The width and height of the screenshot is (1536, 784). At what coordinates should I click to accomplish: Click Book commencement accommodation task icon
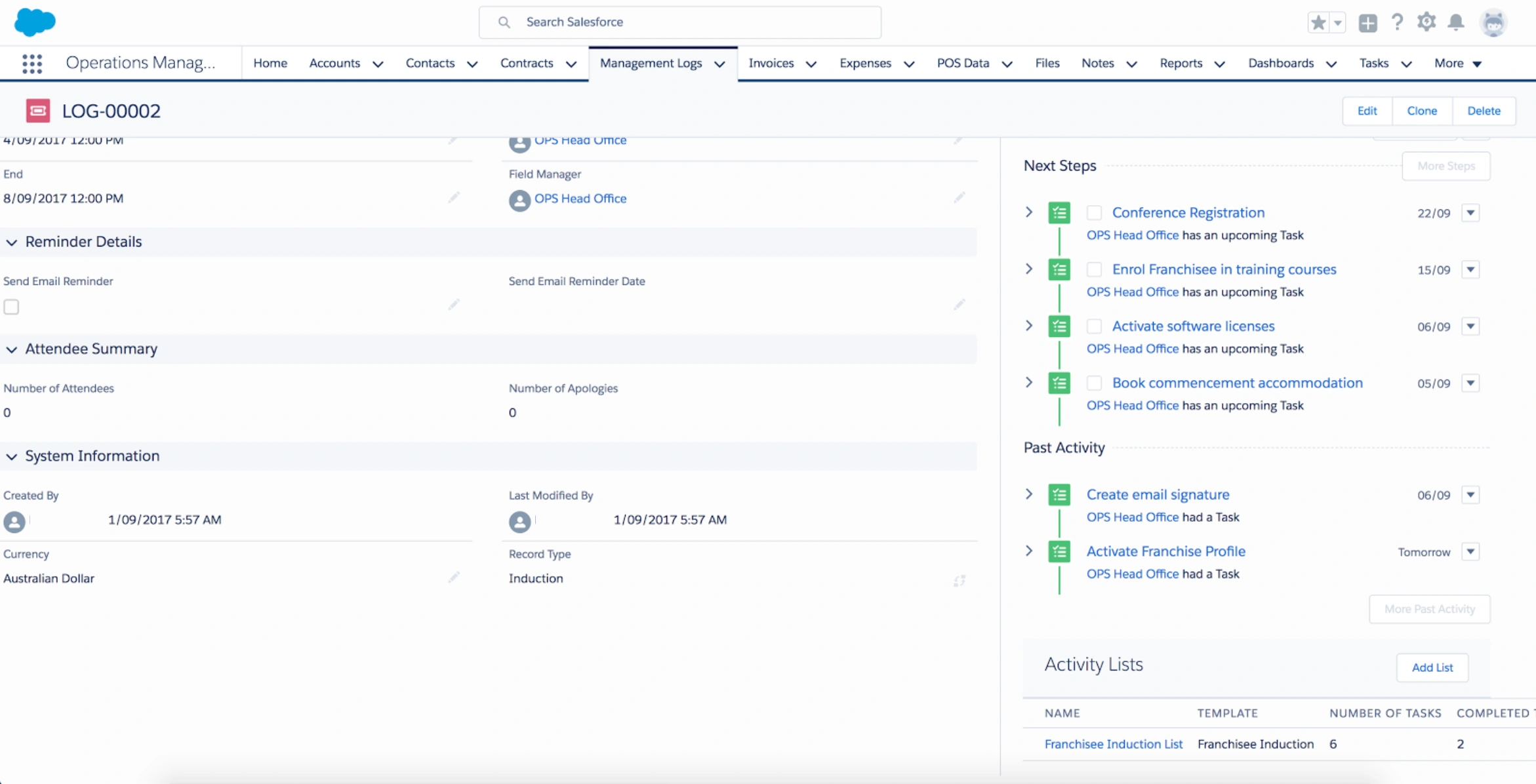click(x=1059, y=383)
